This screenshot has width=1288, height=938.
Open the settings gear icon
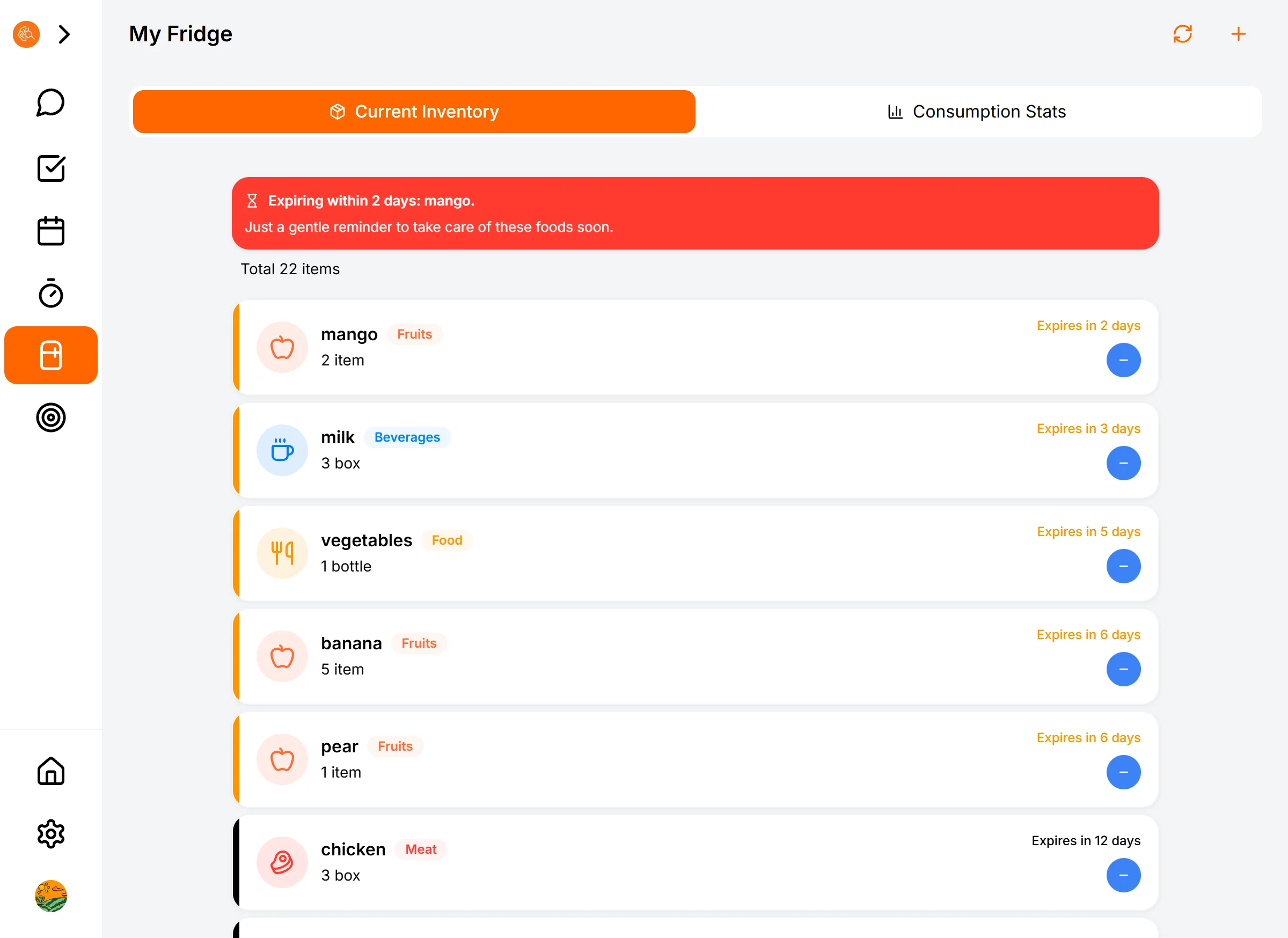[x=50, y=833]
